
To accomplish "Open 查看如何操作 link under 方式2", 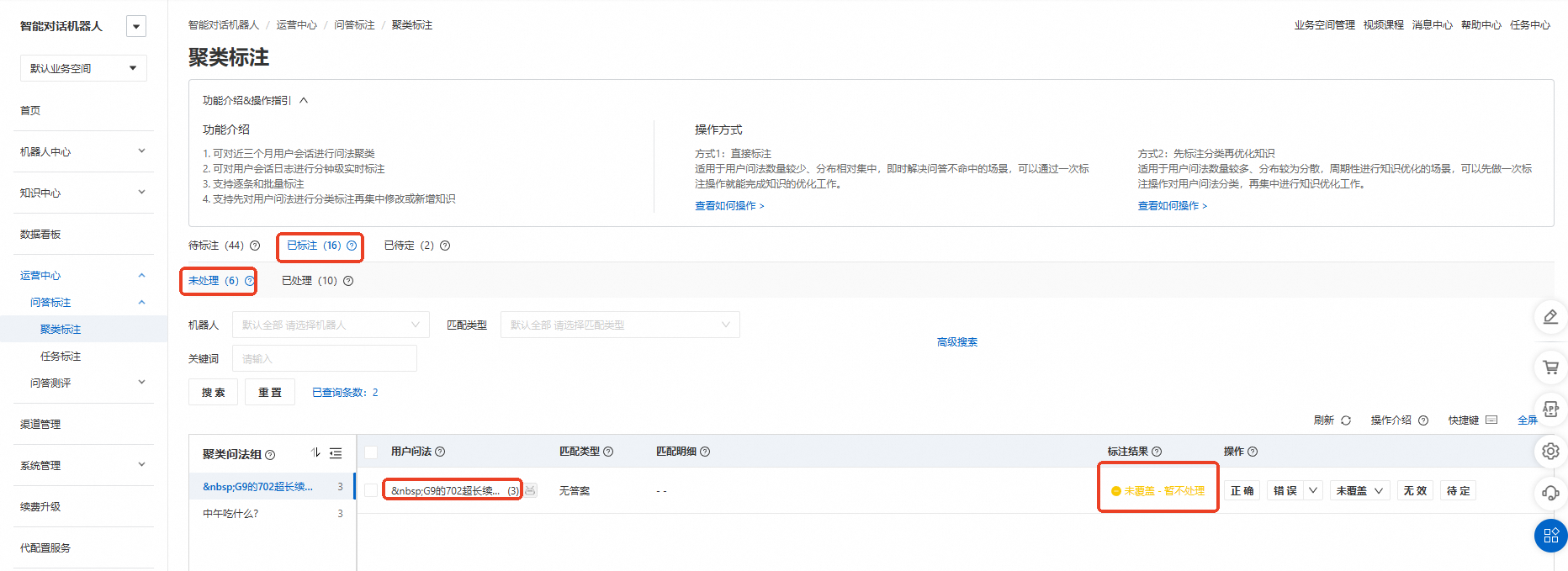I will tap(1173, 206).
